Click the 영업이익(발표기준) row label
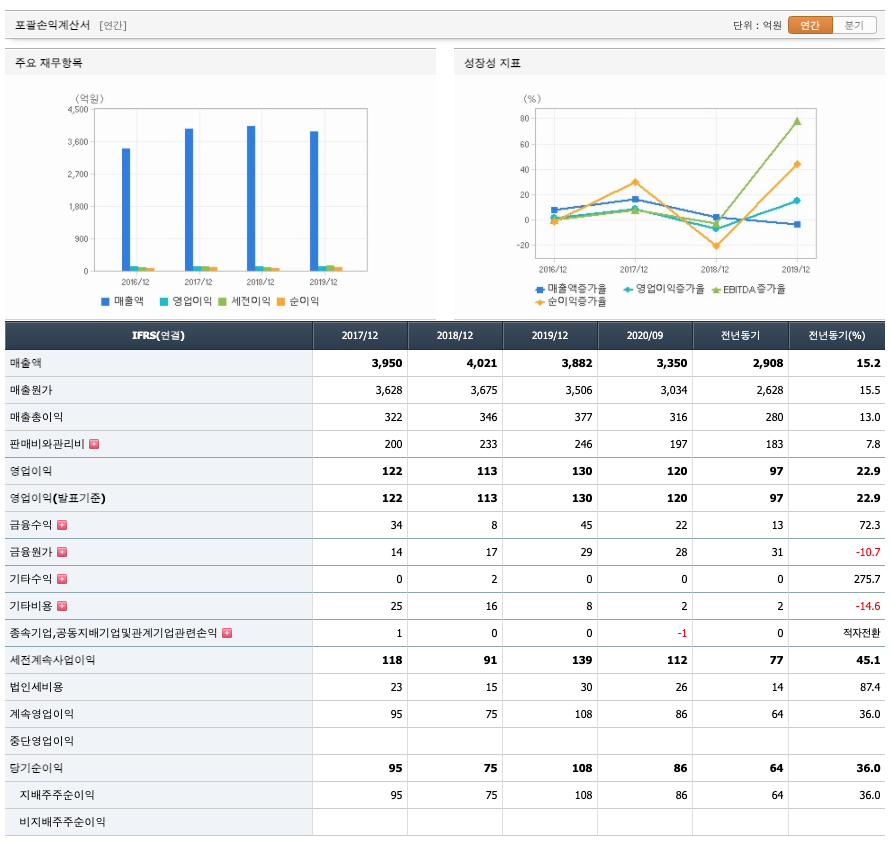 pyautogui.click(x=57, y=498)
